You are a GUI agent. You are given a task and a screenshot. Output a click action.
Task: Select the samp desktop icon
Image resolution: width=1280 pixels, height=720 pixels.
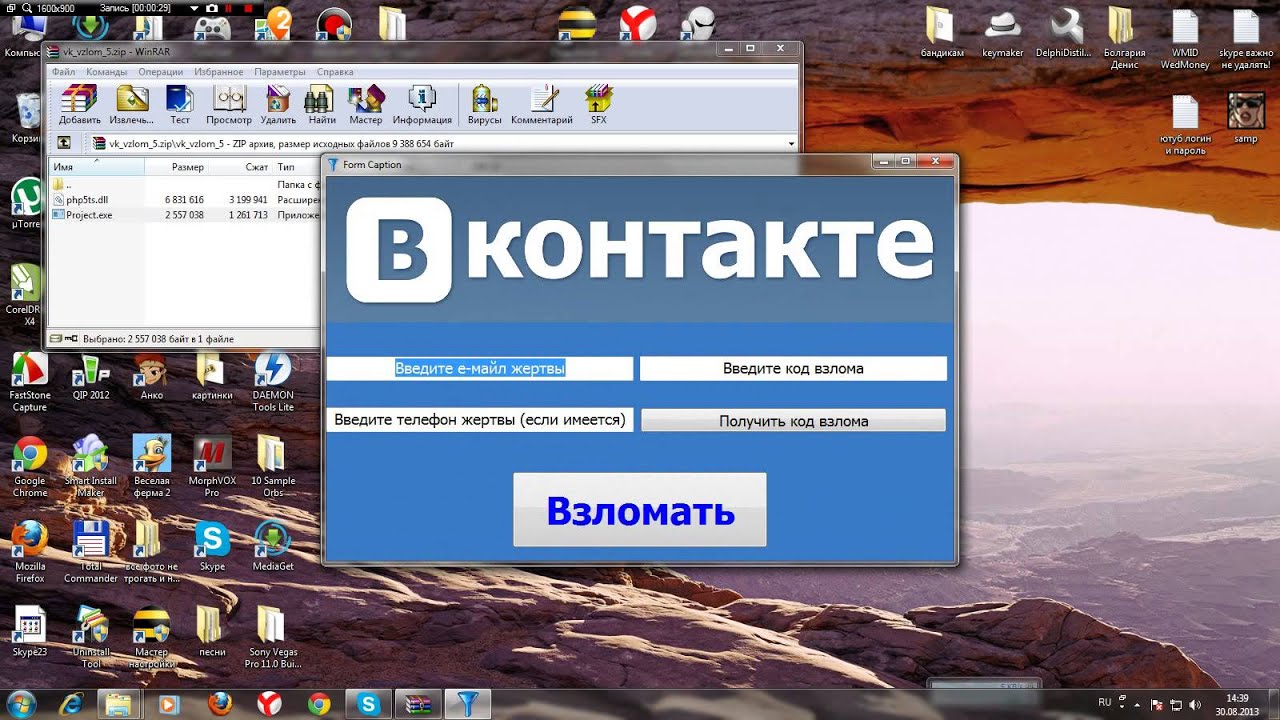[x=1246, y=119]
